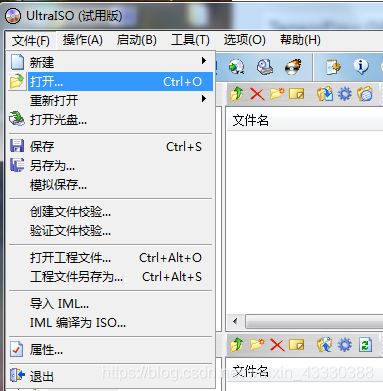Open the 操作(A) menu
The width and height of the screenshot is (383, 391).
(x=83, y=40)
